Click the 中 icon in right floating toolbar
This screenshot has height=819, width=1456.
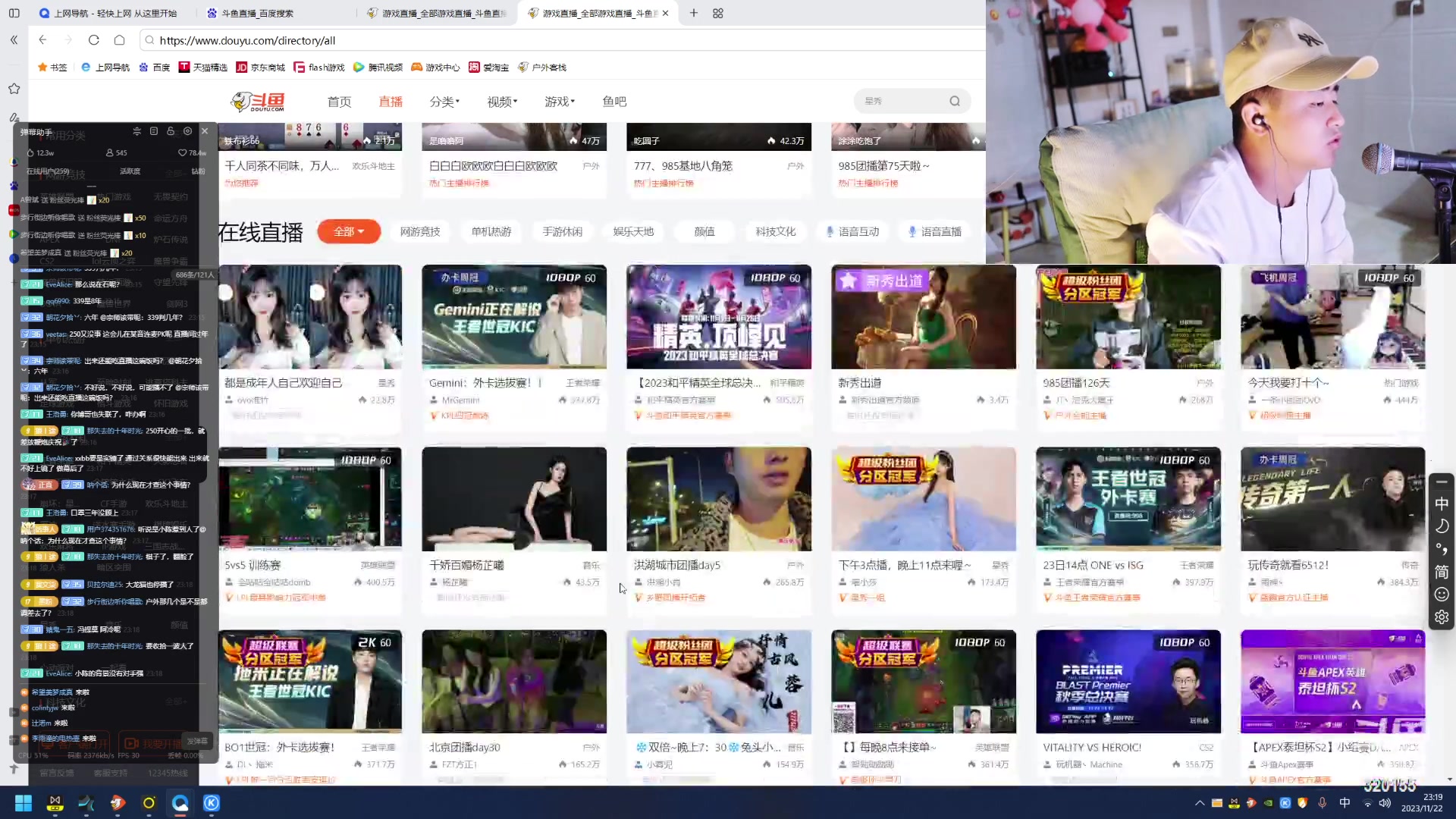tap(1442, 504)
